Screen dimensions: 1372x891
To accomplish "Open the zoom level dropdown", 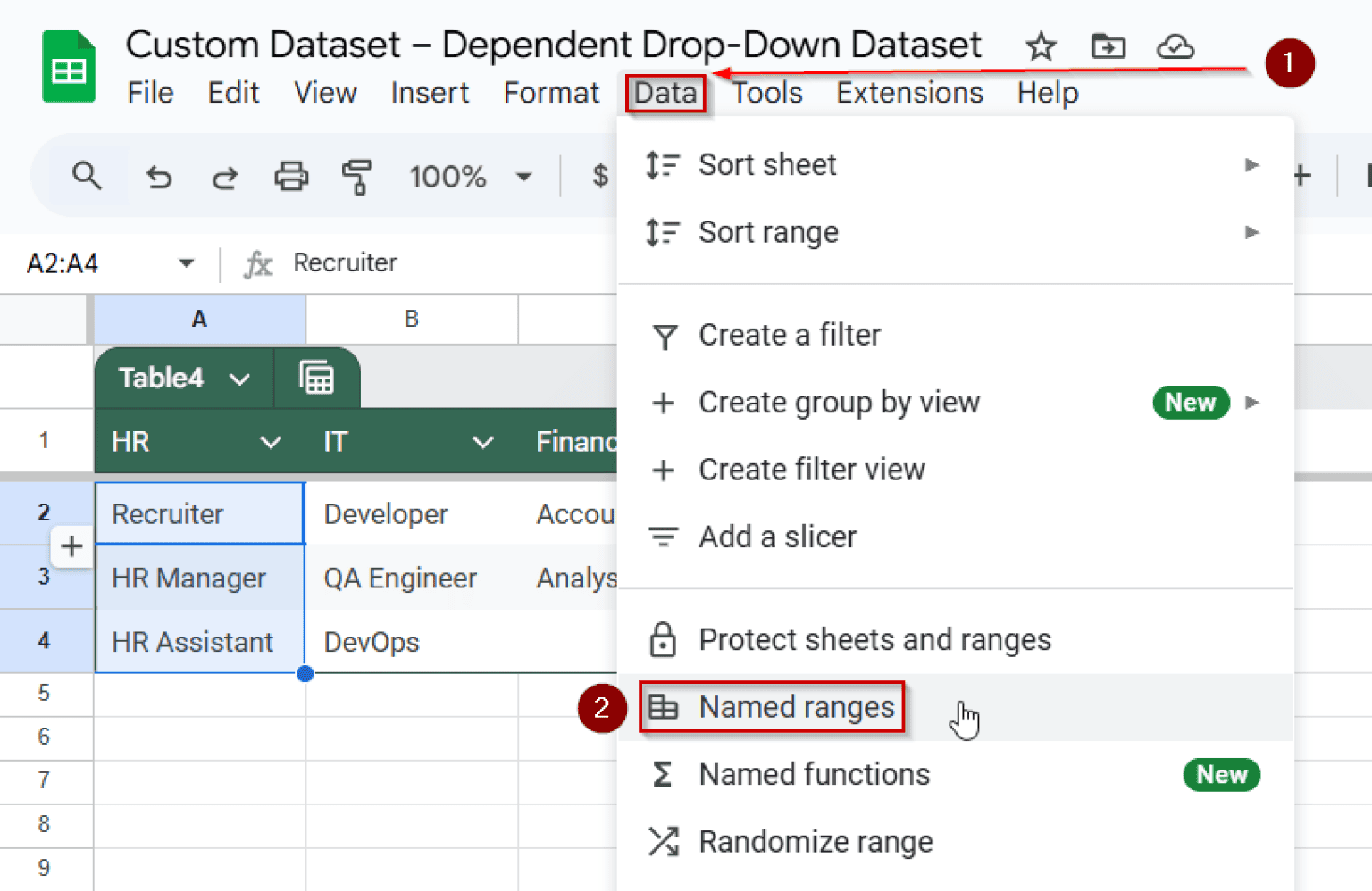I will tap(523, 176).
